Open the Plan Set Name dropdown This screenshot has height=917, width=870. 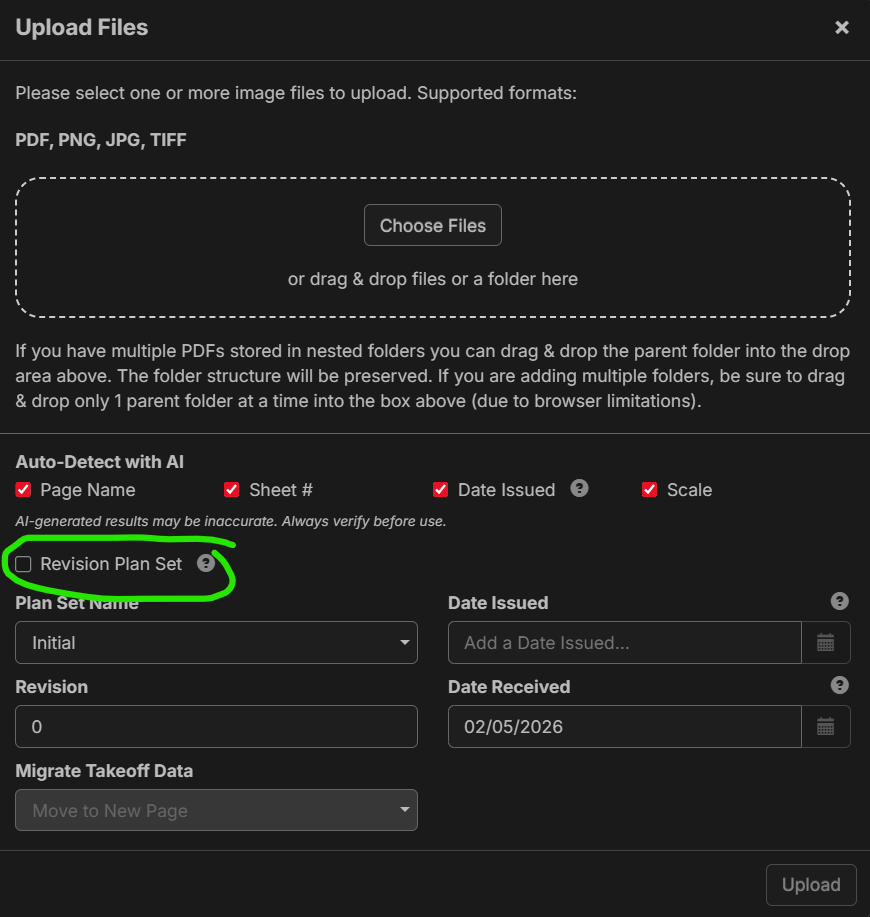[216, 643]
